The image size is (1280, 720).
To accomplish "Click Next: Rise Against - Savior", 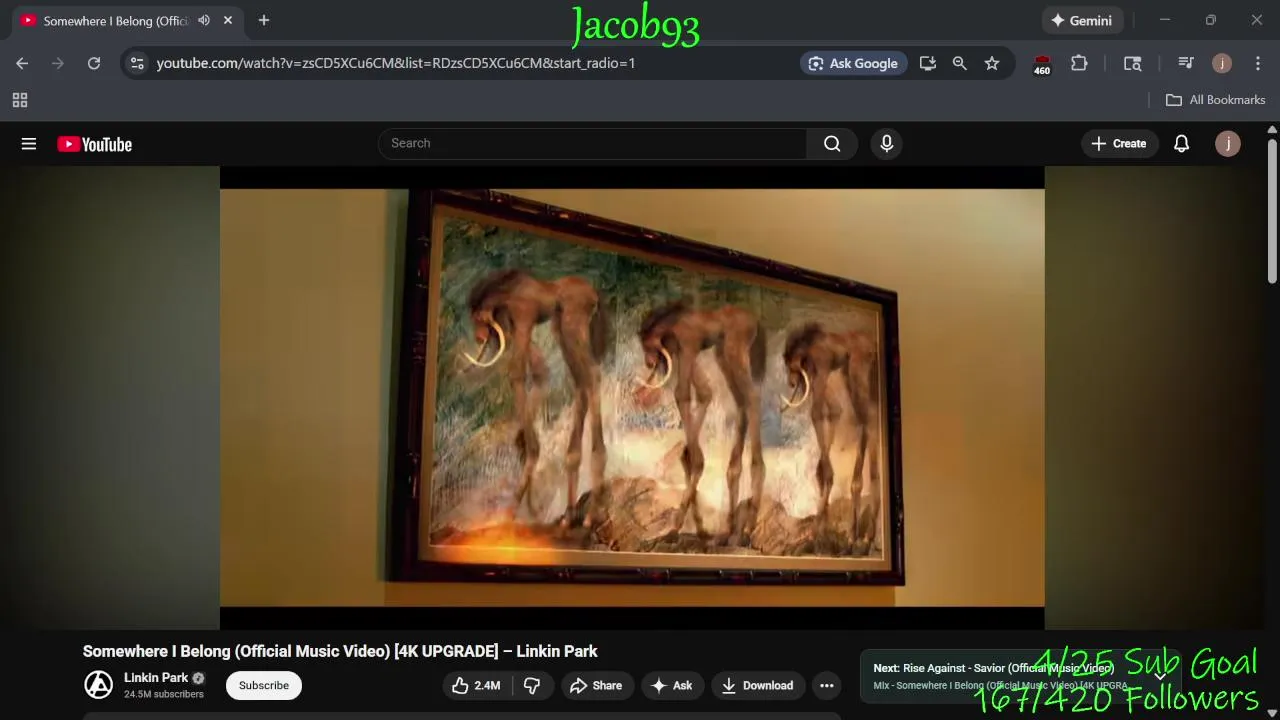I will tap(993, 668).
